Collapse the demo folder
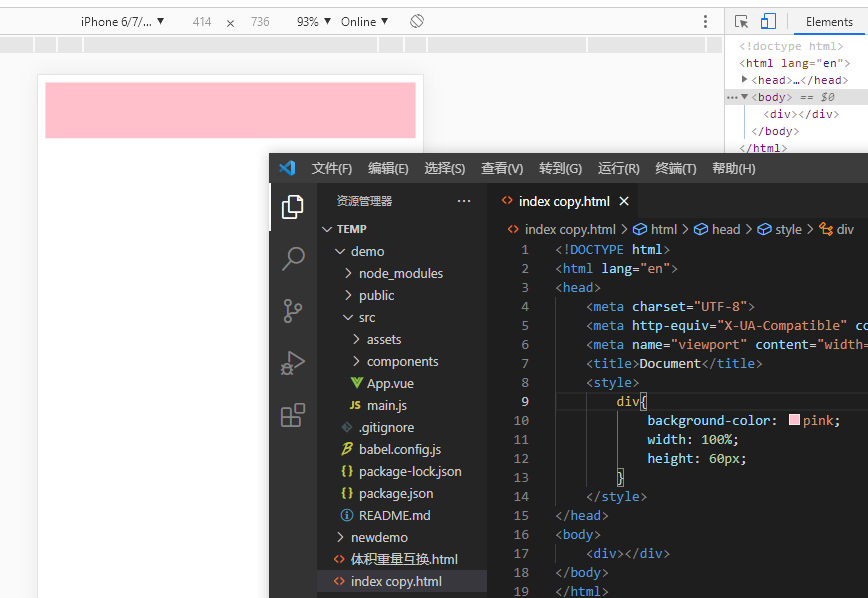868x598 pixels. pos(340,251)
